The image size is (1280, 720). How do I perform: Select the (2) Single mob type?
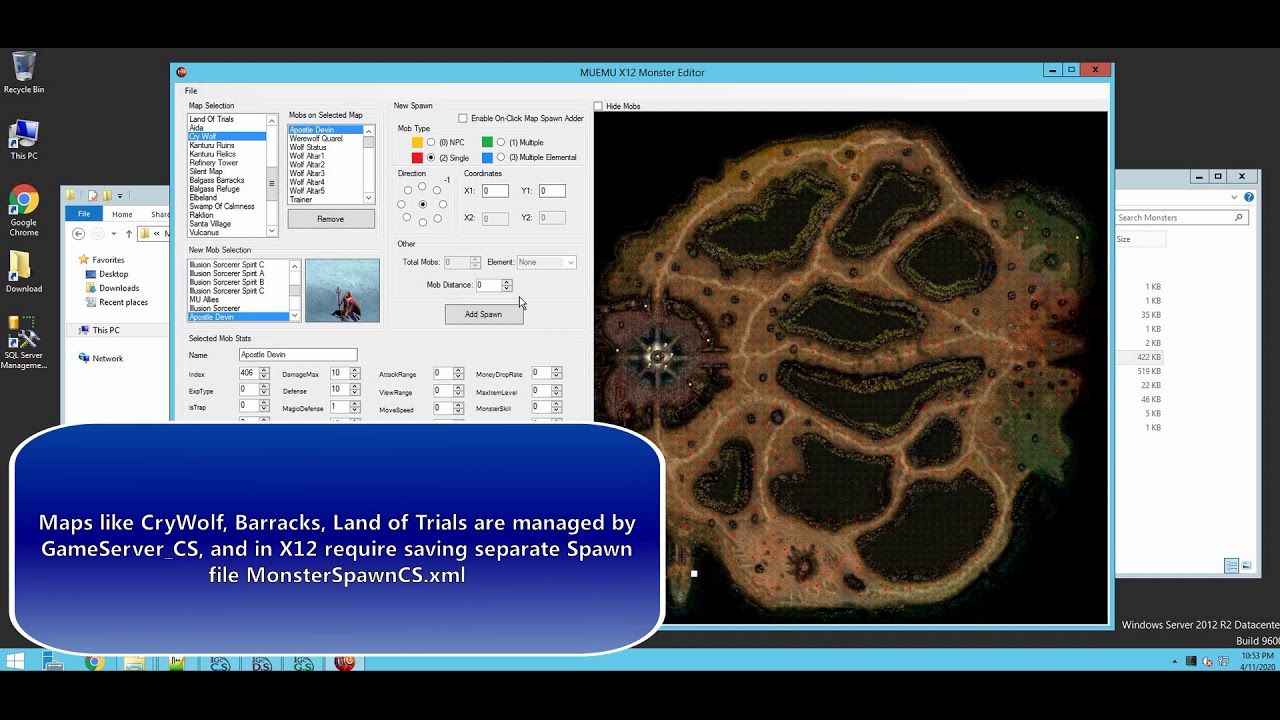coord(431,158)
